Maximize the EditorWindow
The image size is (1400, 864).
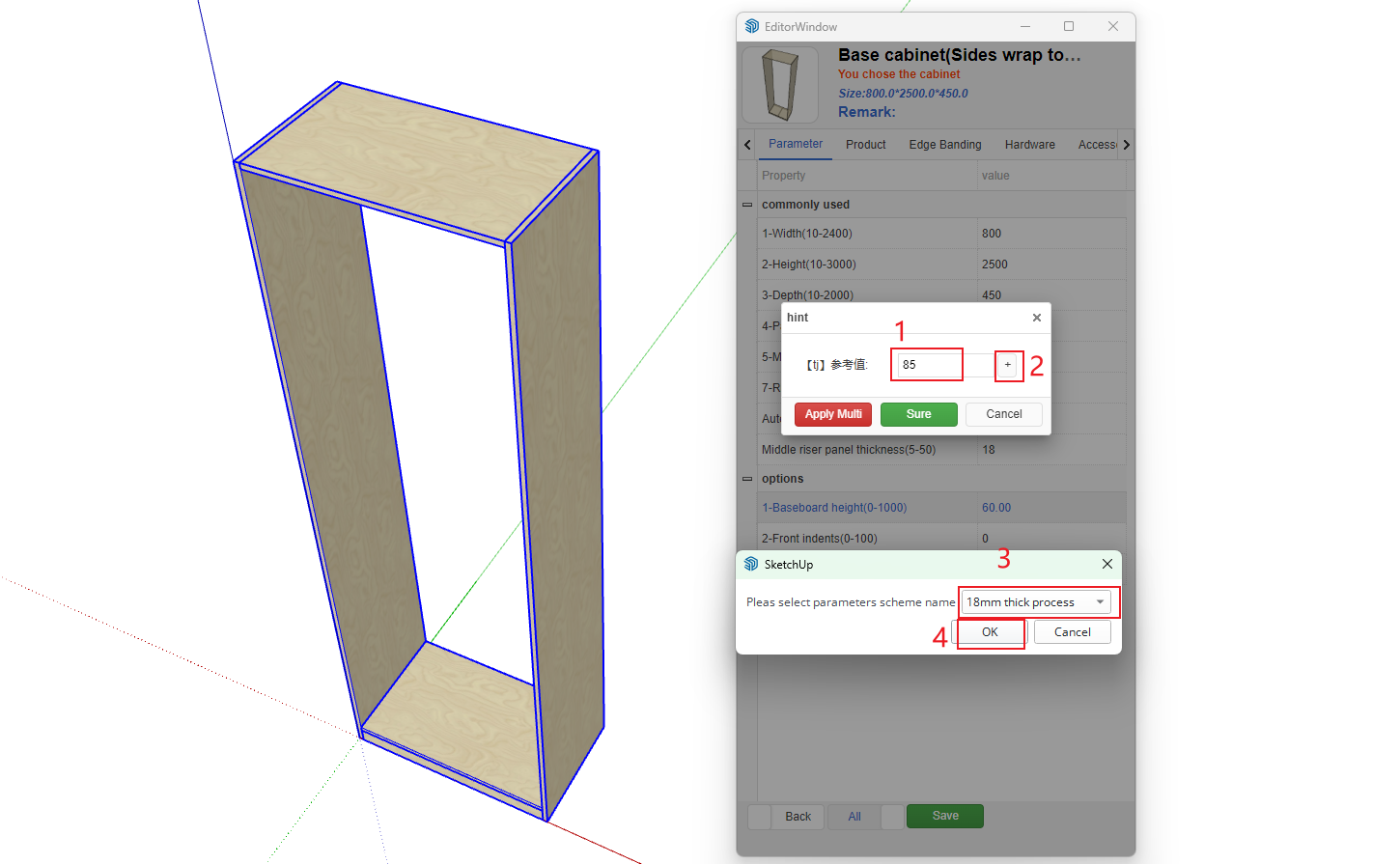1069,26
